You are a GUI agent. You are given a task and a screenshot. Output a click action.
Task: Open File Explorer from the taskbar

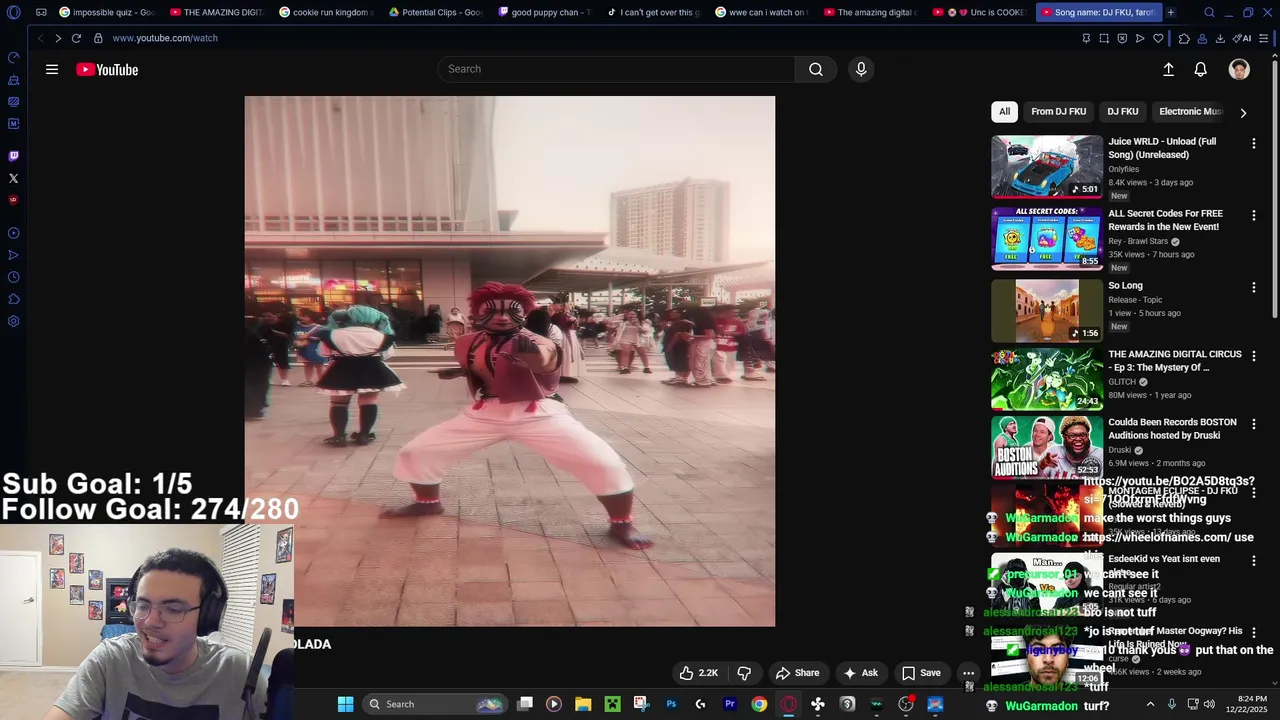[583, 704]
